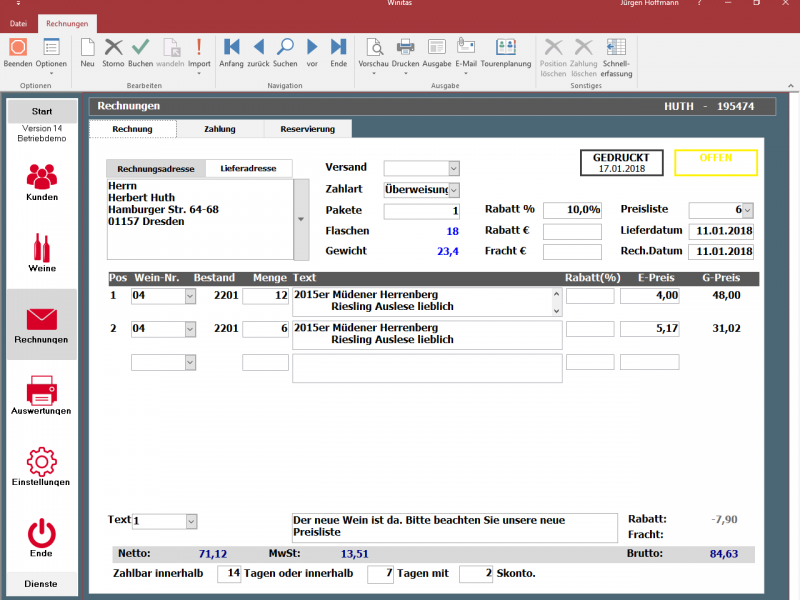Click the Neu new invoice icon

pos(87,47)
